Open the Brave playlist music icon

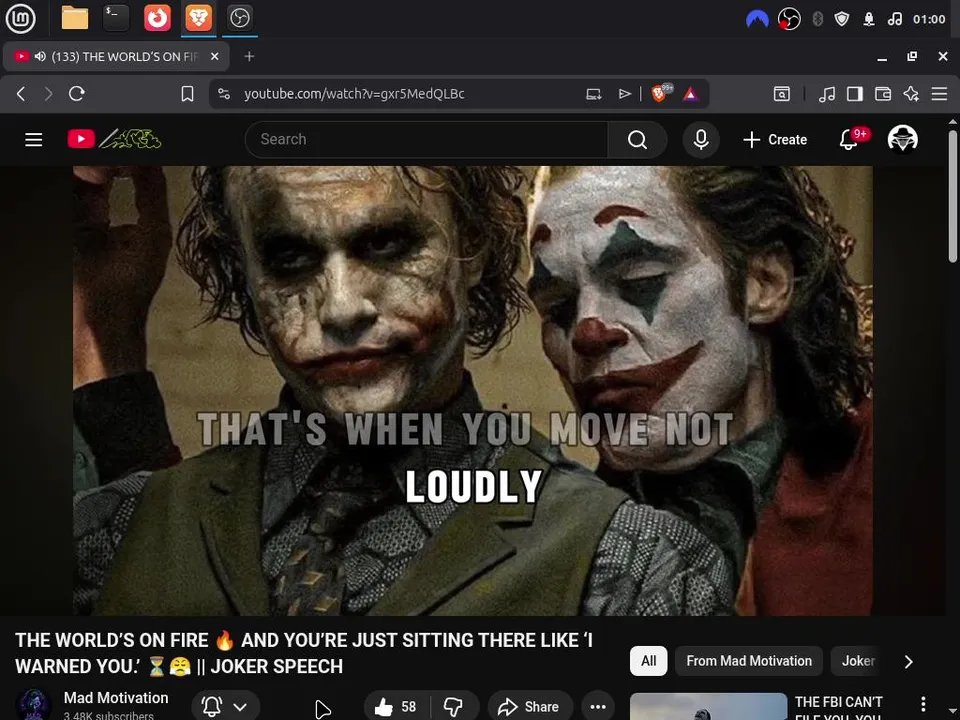tap(827, 94)
